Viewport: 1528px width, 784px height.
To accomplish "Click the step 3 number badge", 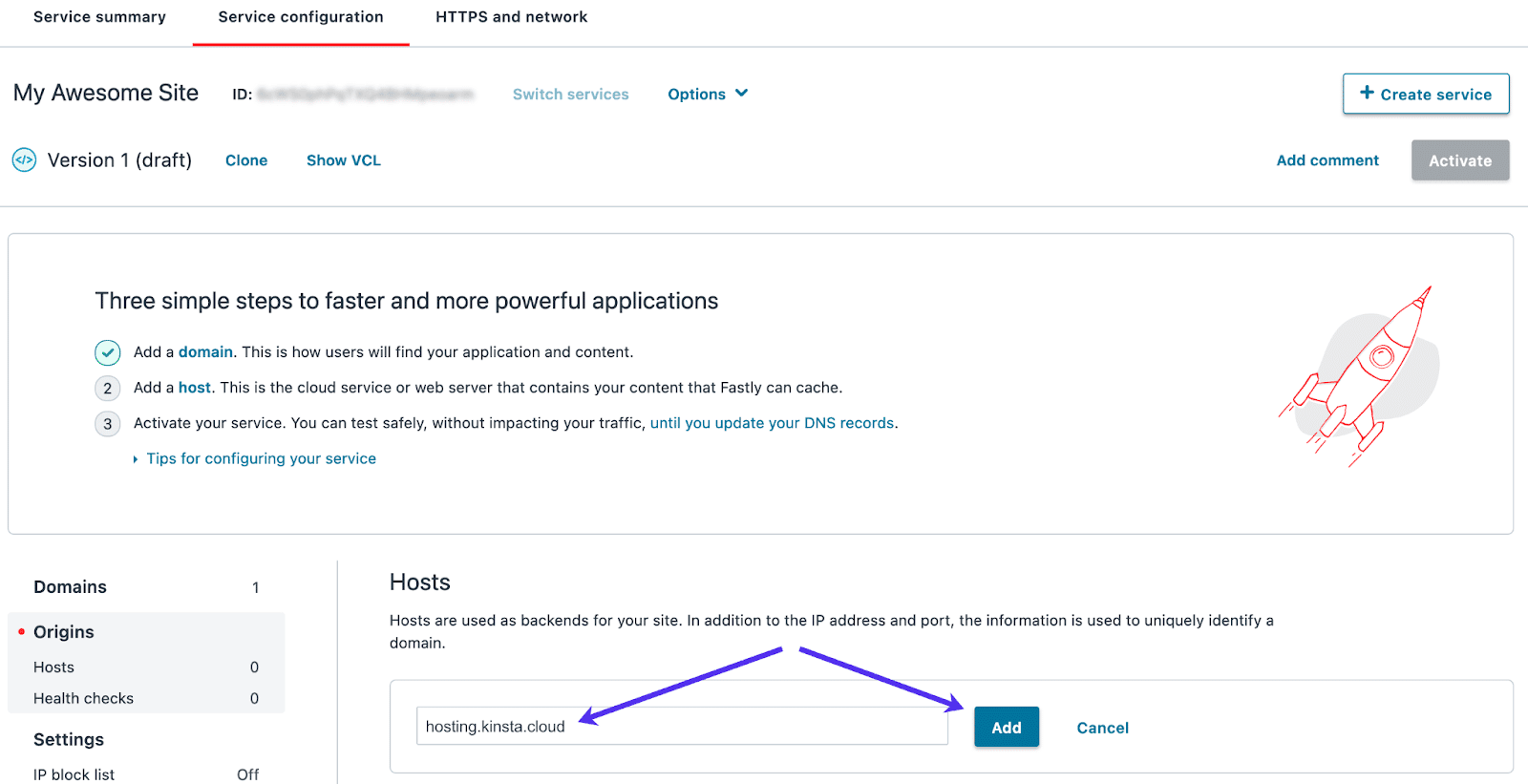I will 108,423.
